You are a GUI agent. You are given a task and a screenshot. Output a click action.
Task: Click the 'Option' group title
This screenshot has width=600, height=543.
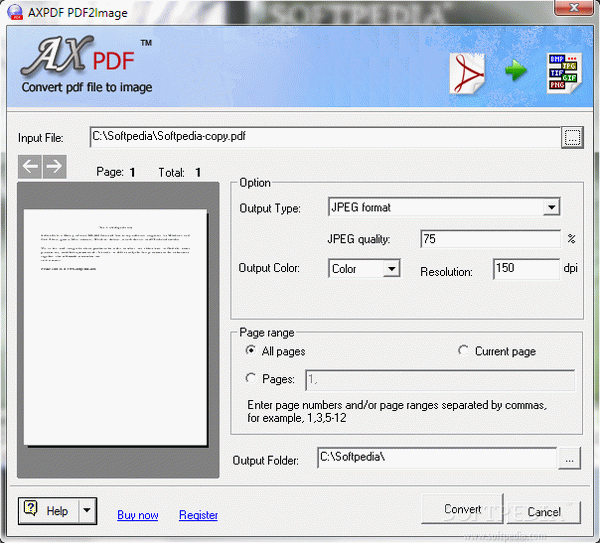(255, 183)
